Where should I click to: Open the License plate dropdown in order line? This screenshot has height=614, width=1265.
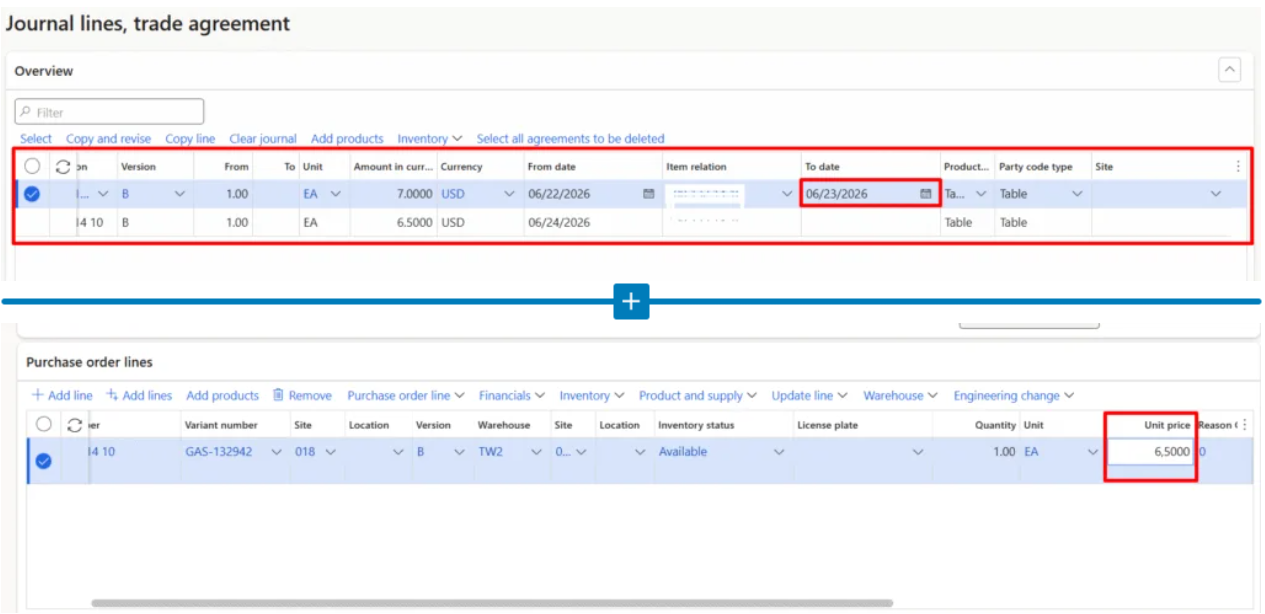918,452
